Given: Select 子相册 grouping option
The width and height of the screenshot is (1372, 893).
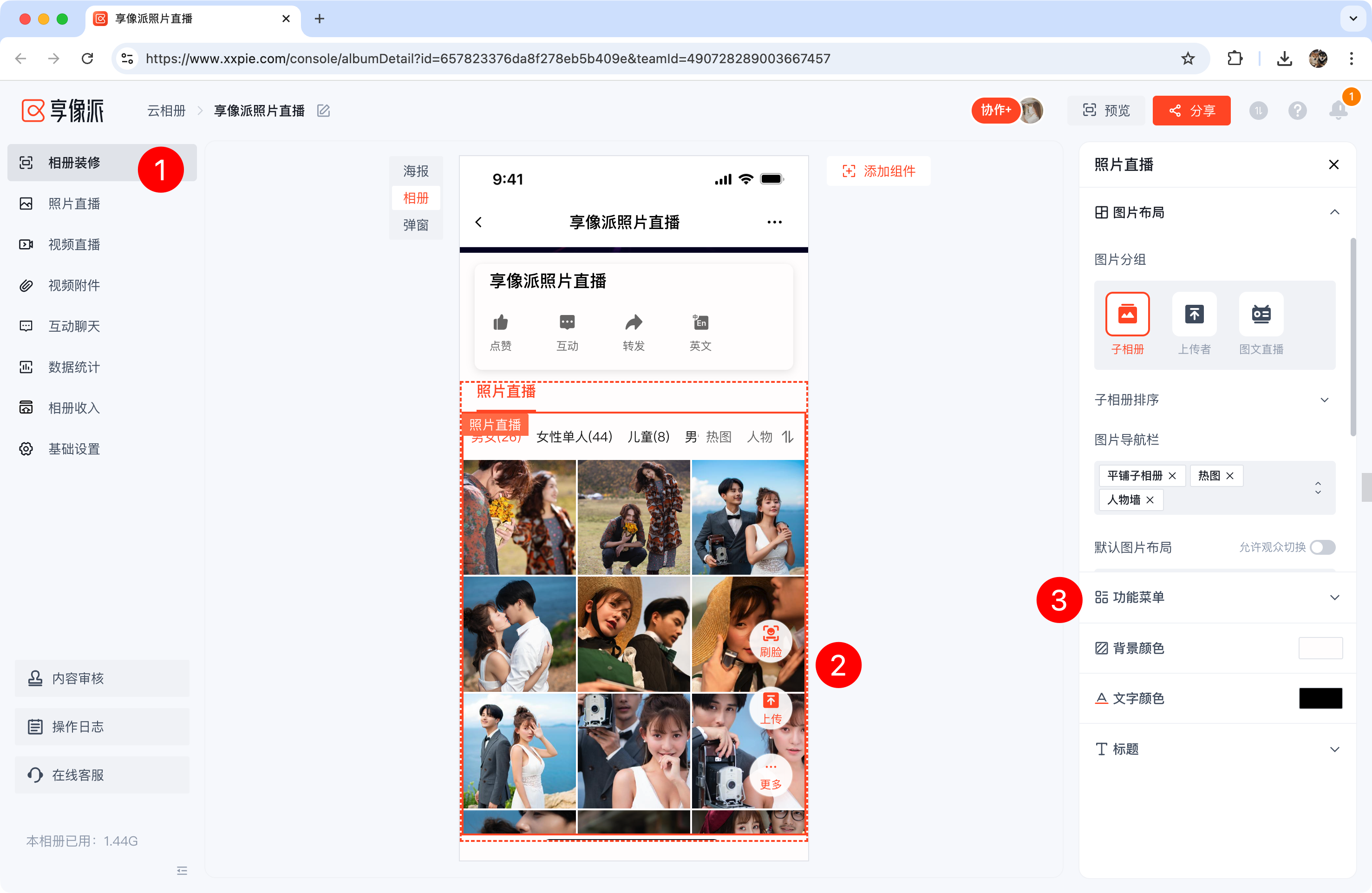Looking at the screenshot, I should pos(1127,314).
